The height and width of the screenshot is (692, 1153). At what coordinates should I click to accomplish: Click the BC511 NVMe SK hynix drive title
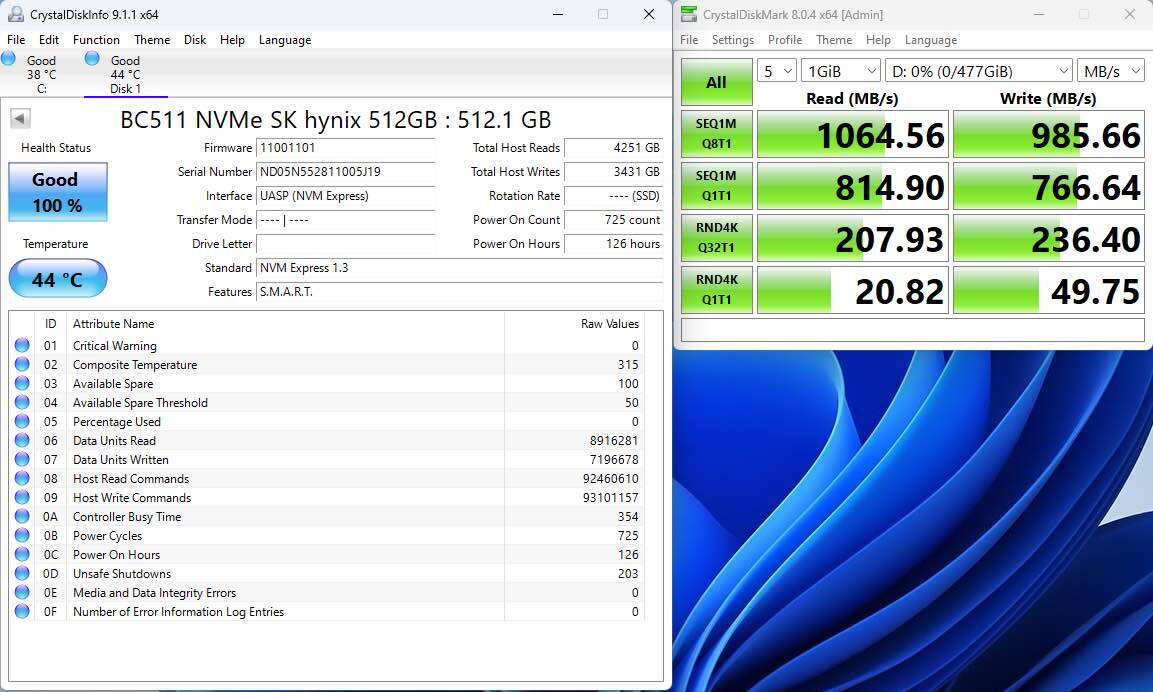tap(335, 119)
